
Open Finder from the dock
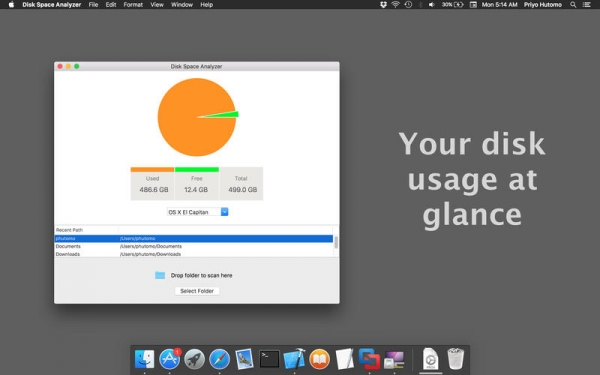pyautogui.click(x=144, y=359)
